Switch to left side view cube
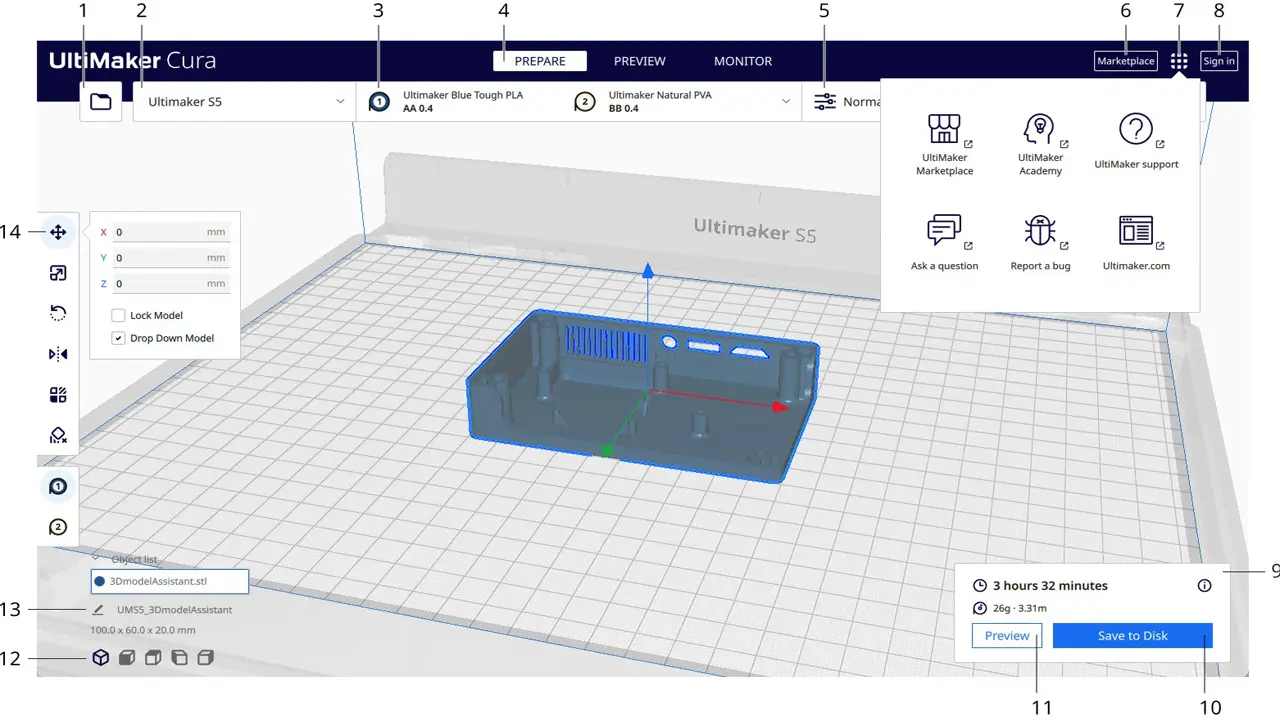This screenshot has width=1280, height=720. point(179,658)
